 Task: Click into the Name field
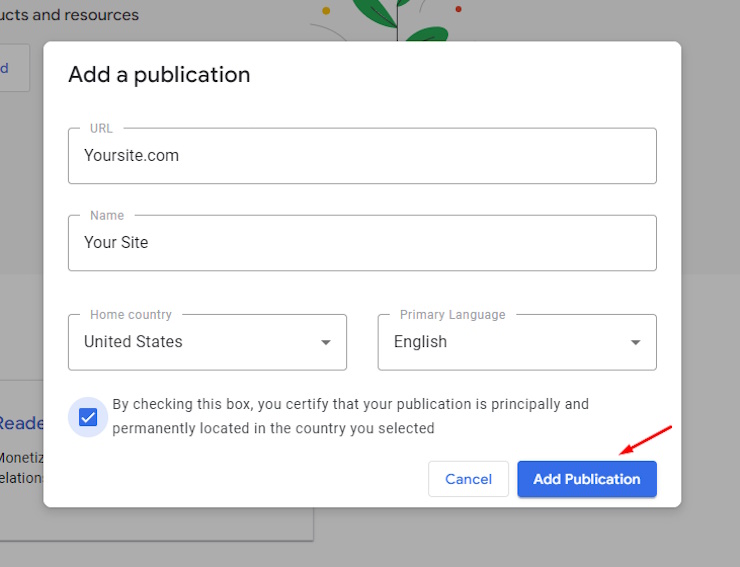[362, 243]
